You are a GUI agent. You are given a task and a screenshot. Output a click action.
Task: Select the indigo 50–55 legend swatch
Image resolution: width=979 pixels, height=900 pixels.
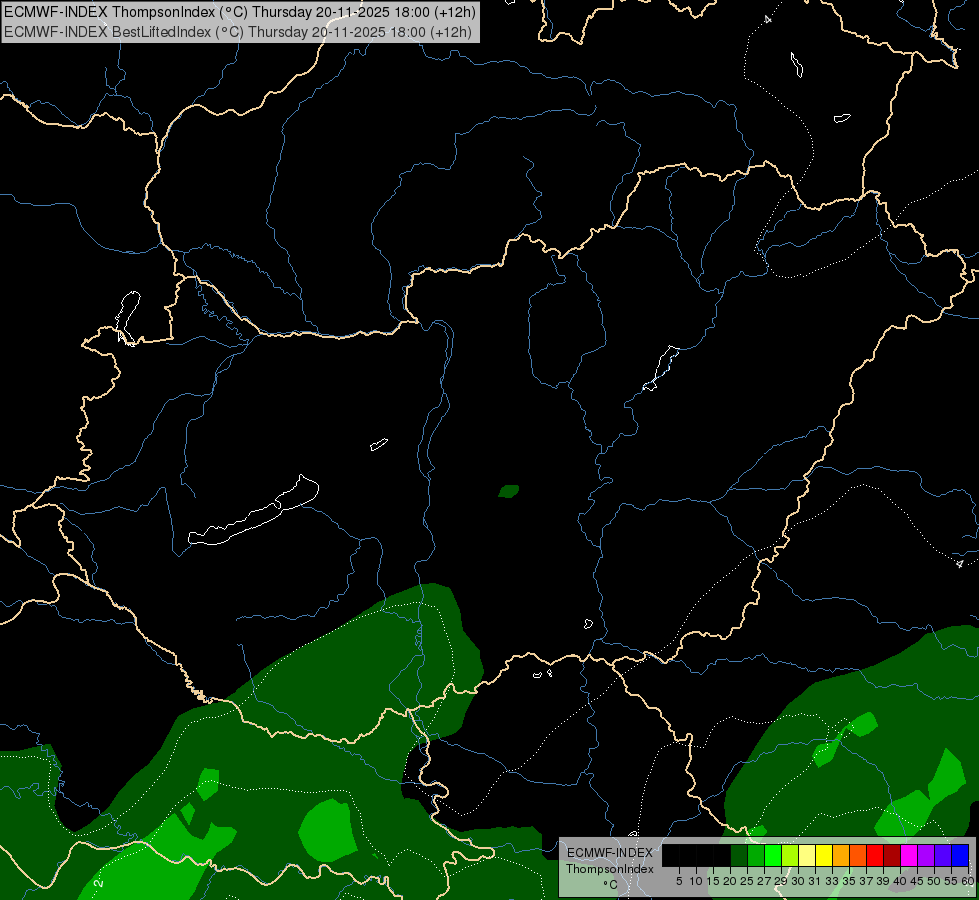click(943, 855)
